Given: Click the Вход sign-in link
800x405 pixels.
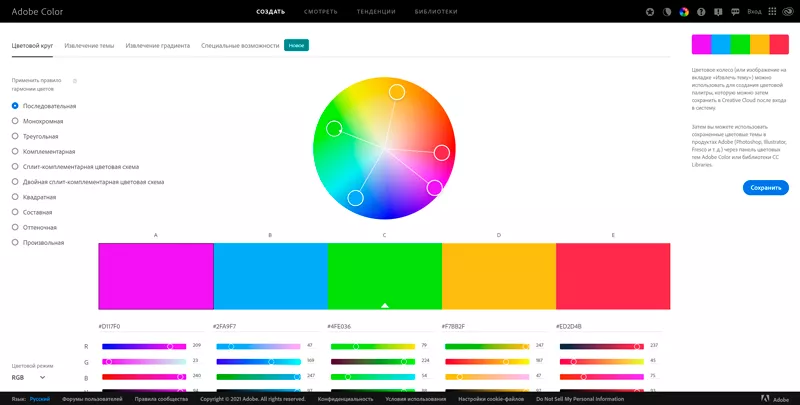Looking at the screenshot, I should click(754, 12).
